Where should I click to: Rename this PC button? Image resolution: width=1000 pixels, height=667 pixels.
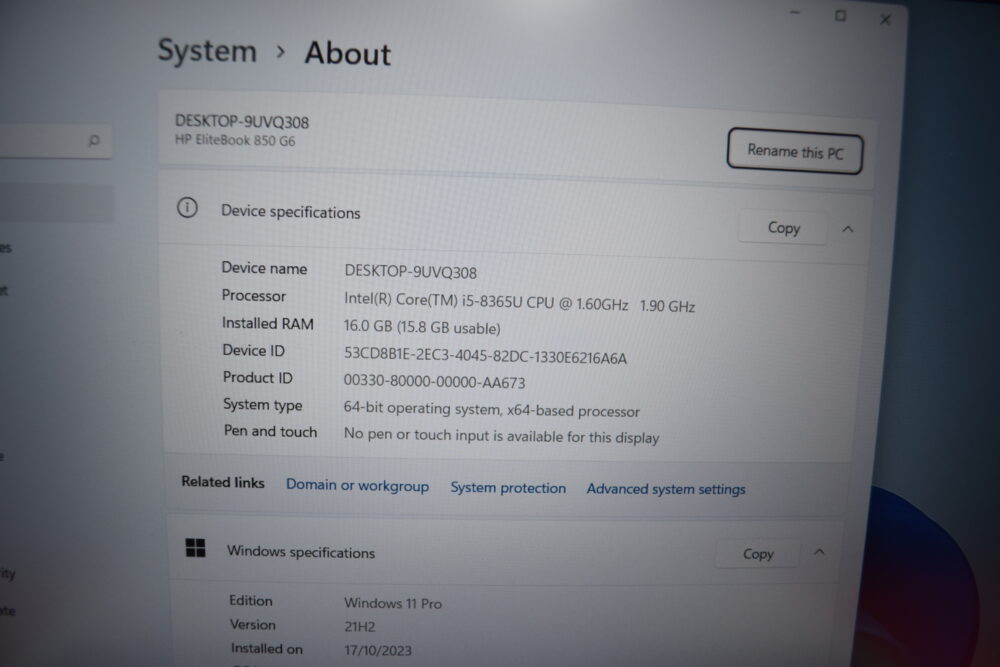[795, 151]
